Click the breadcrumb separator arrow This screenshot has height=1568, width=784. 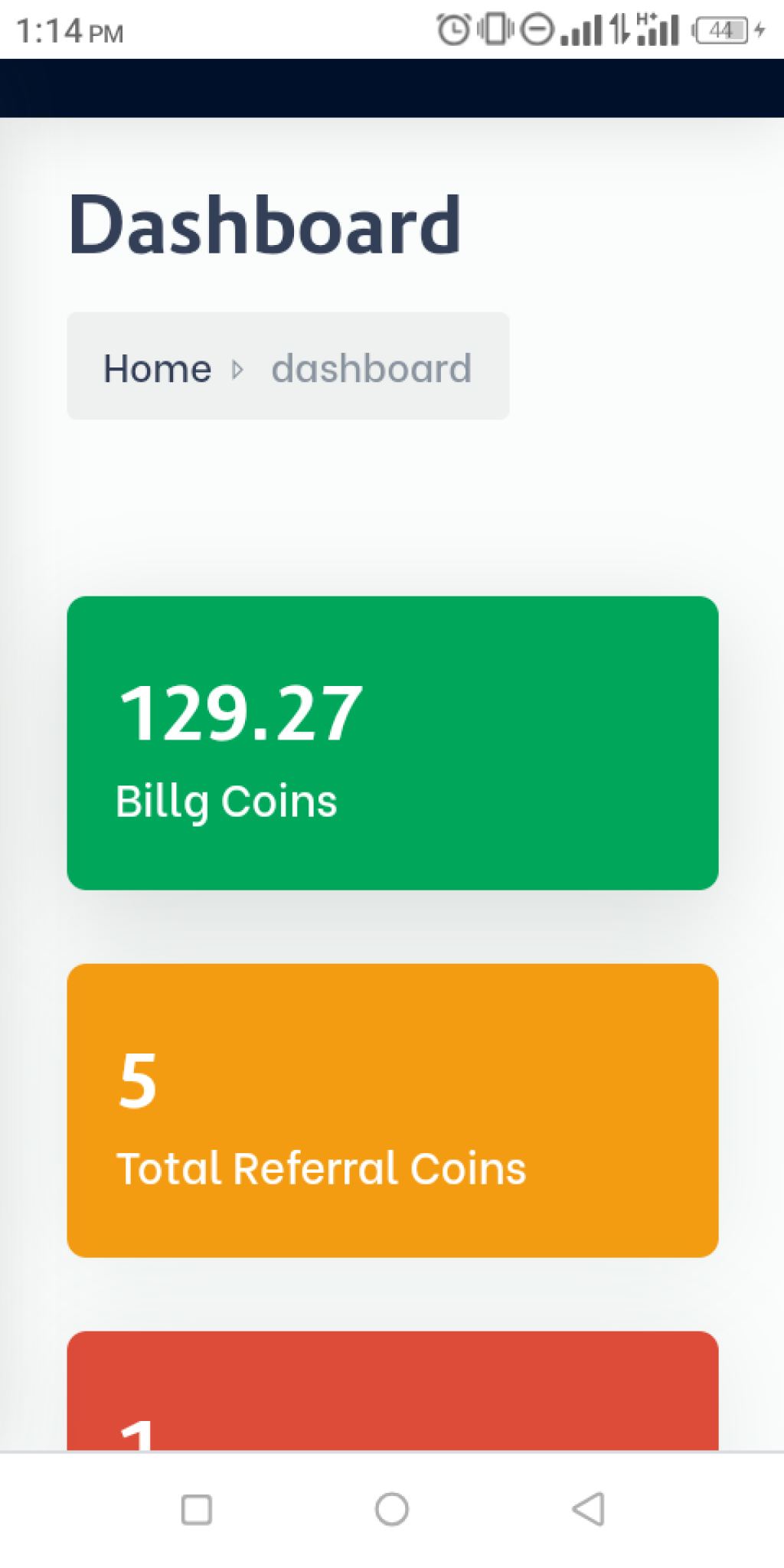(x=237, y=371)
